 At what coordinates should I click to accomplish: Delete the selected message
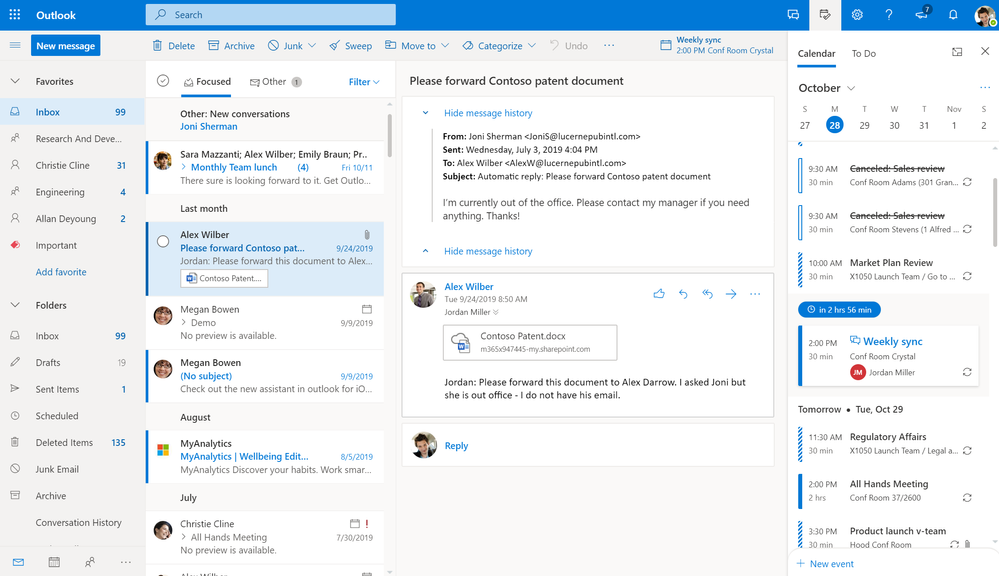click(x=173, y=46)
